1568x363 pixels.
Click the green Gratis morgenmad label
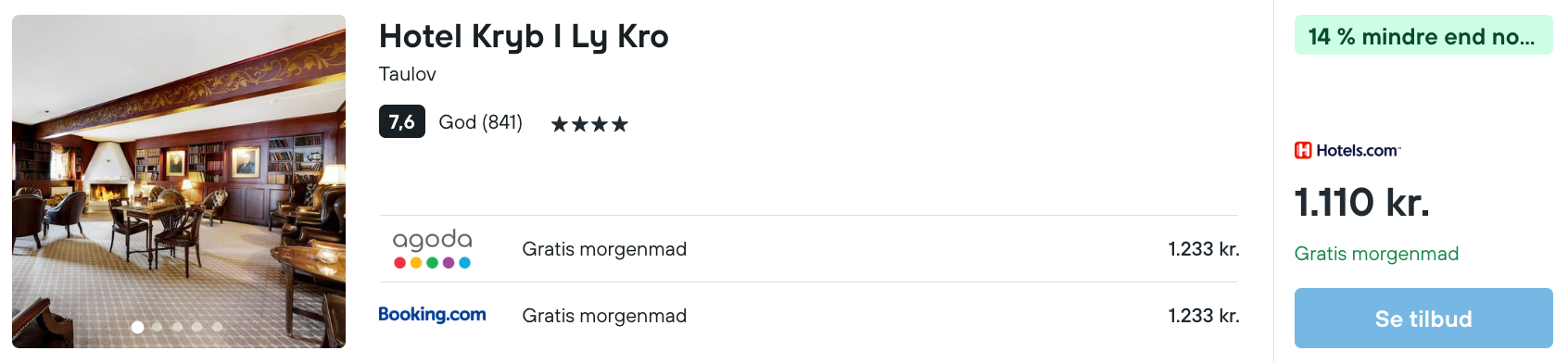(x=1376, y=254)
